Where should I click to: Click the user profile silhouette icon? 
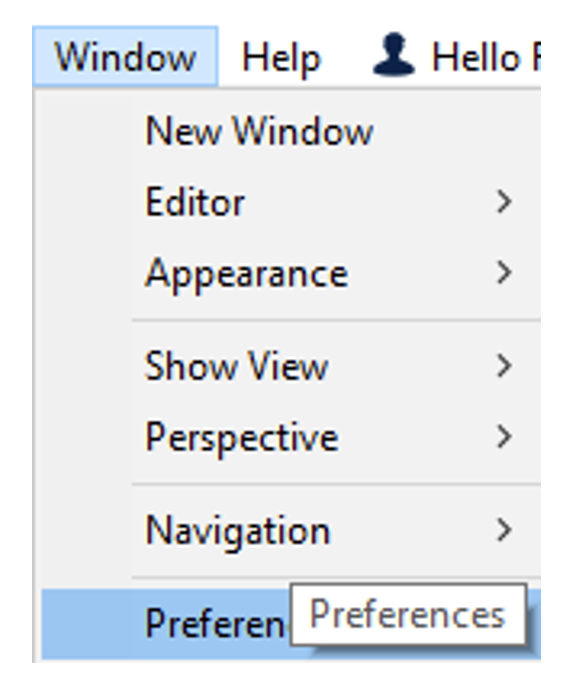[394, 54]
